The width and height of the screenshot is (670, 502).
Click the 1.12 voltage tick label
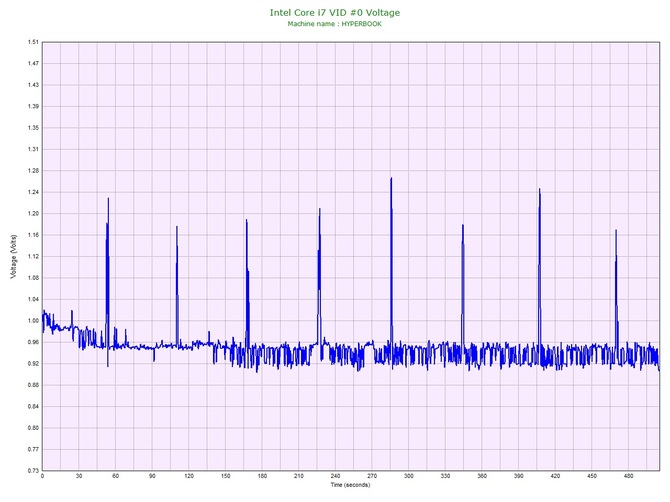pos(33,256)
